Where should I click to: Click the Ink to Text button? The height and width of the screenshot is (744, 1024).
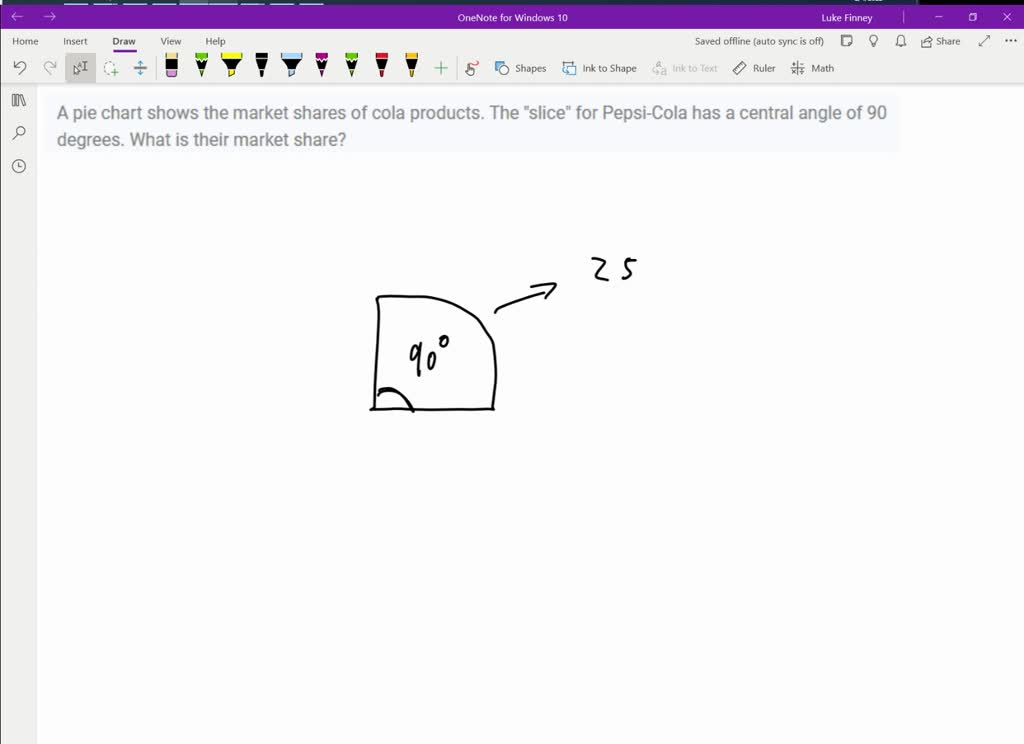(x=684, y=68)
